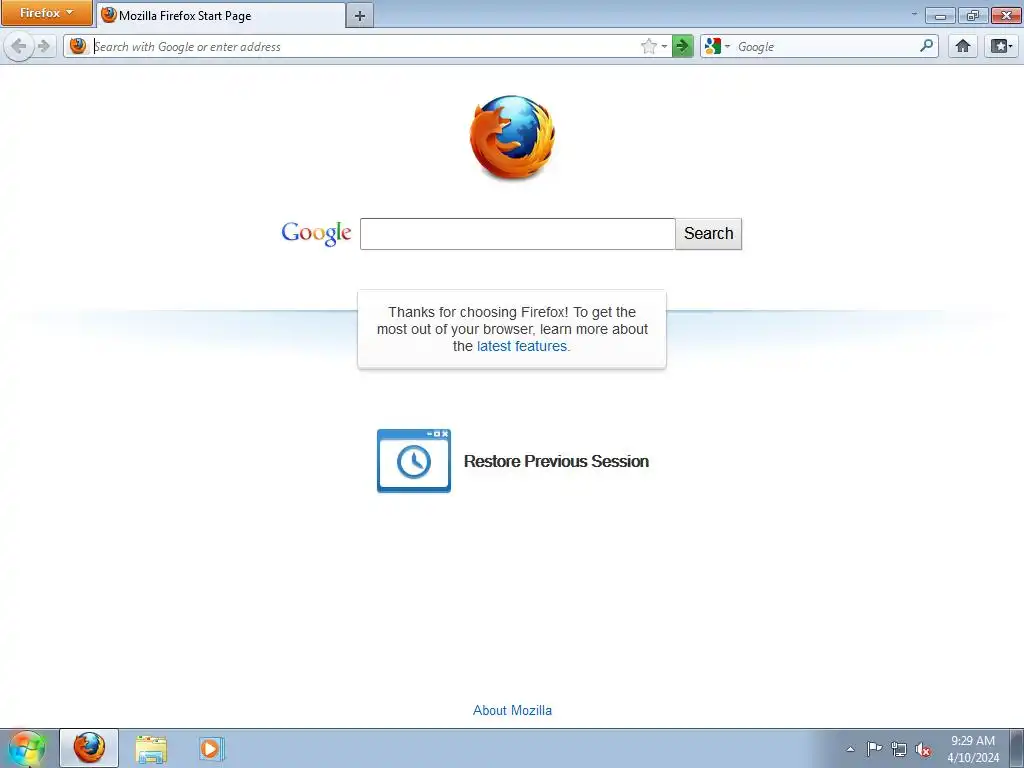Click the Restore Previous Session clock icon
The width and height of the screenshot is (1024, 768).
pos(413,460)
